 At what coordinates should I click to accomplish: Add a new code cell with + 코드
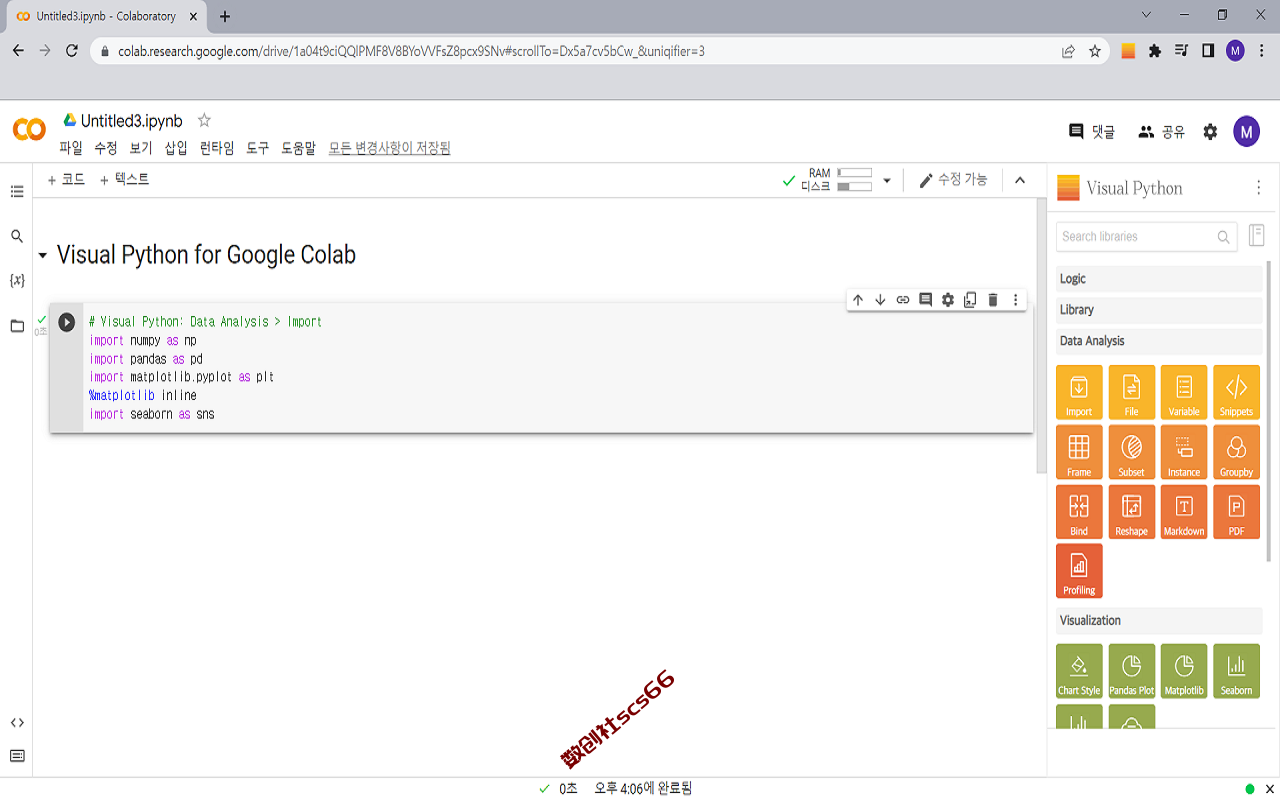66,180
